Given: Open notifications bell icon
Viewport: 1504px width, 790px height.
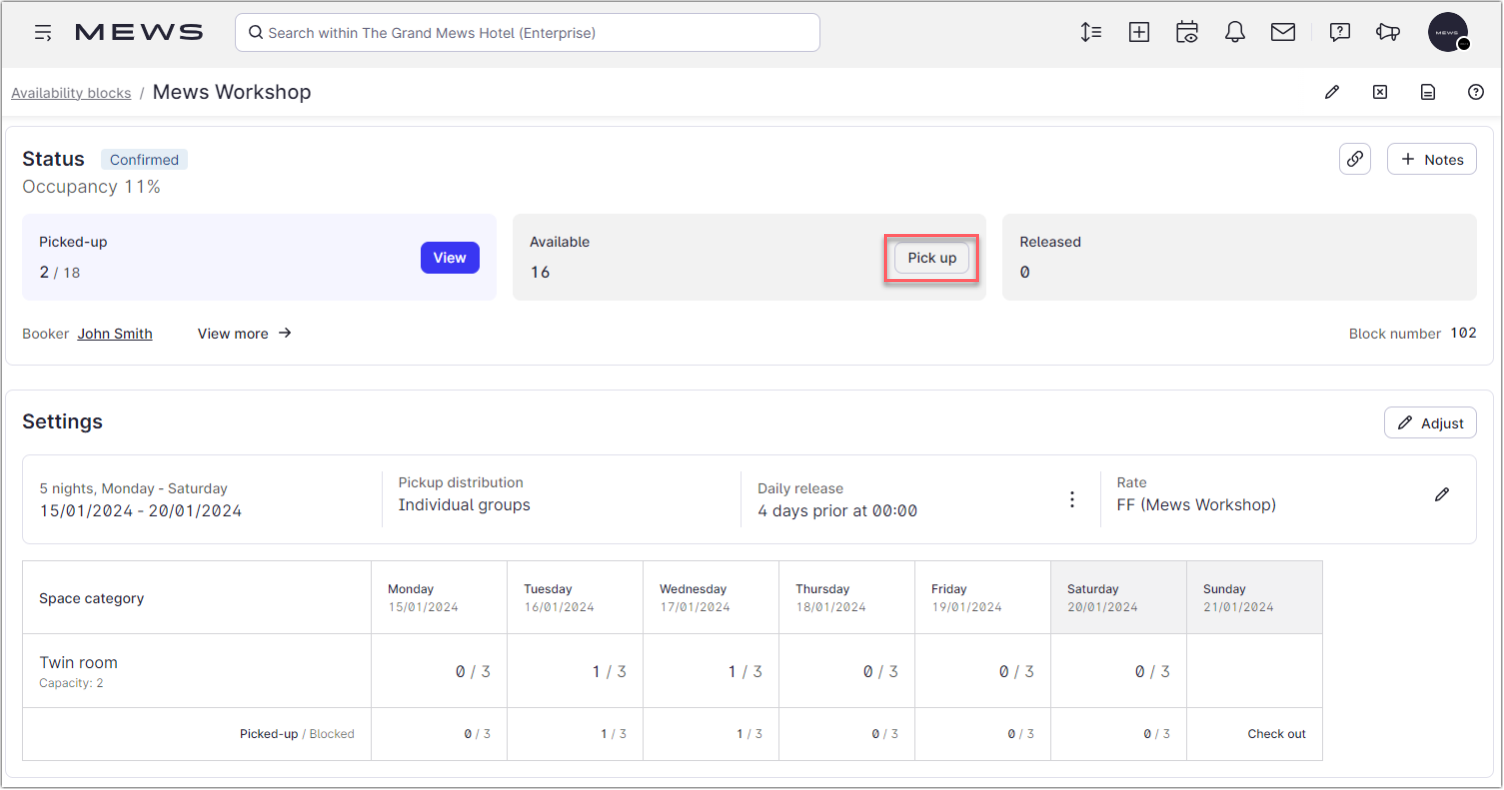Looking at the screenshot, I should [x=1235, y=32].
